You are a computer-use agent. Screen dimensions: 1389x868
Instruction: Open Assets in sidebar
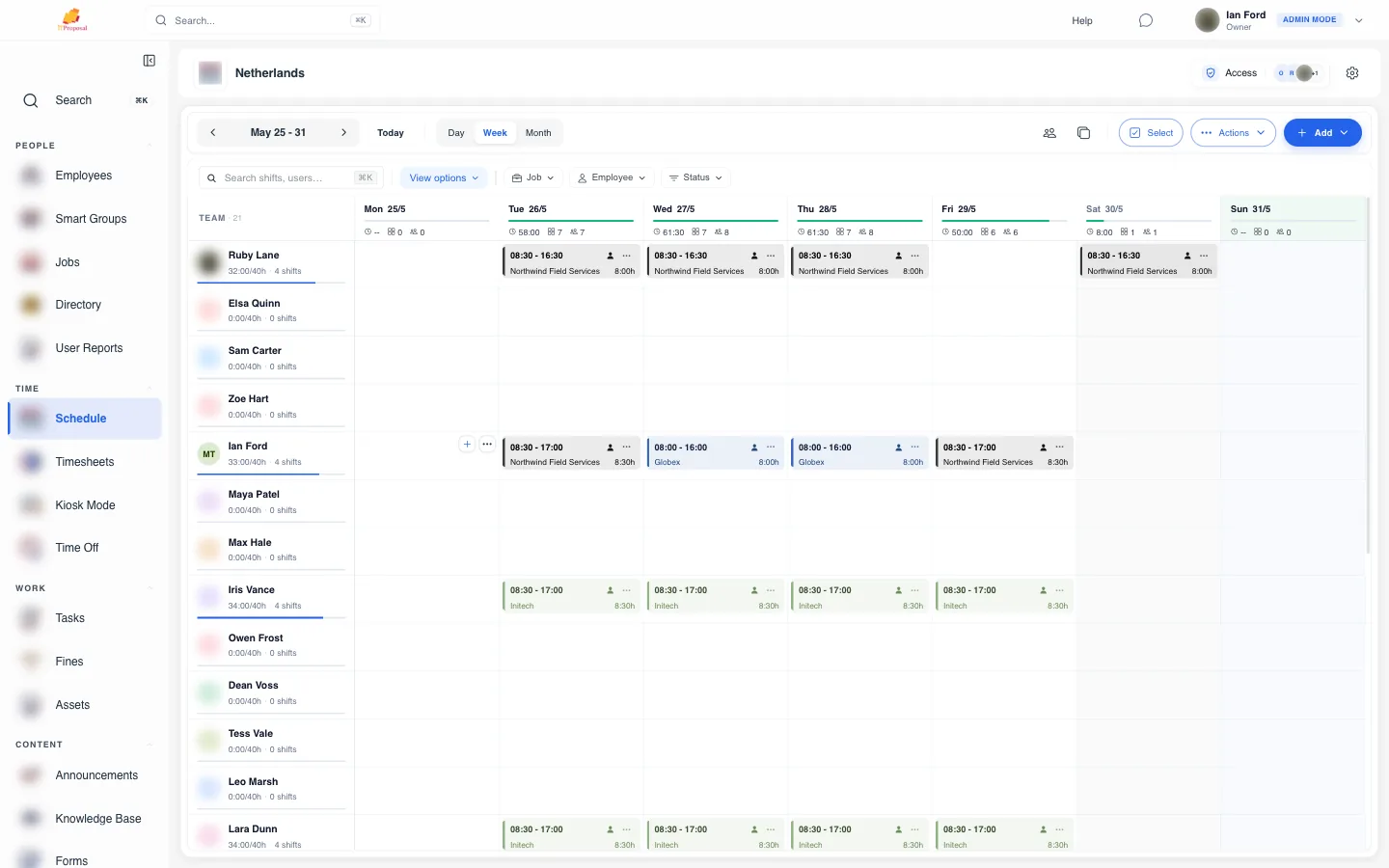[x=85, y=705]
